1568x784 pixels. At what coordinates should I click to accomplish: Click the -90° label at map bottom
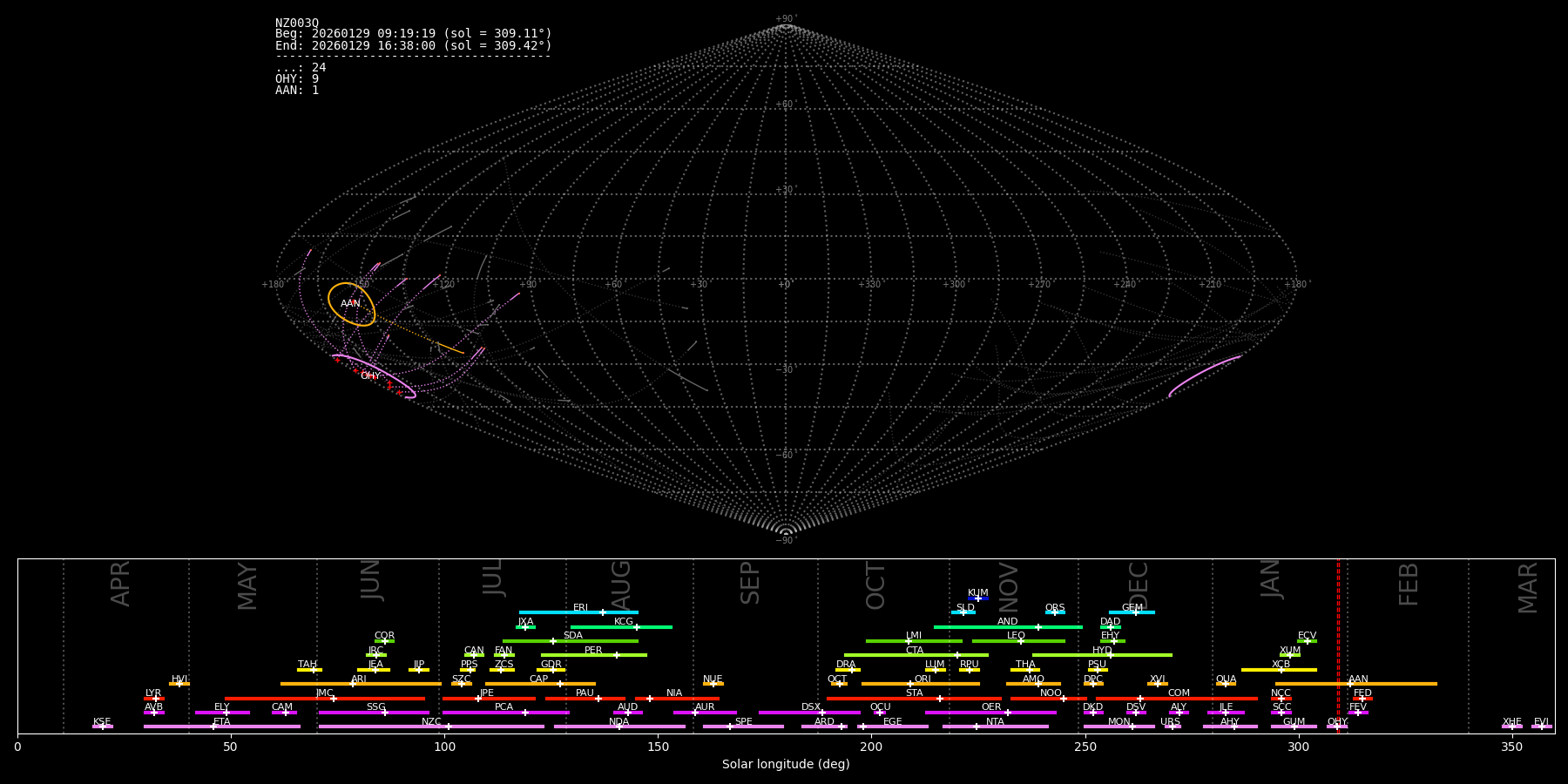pos(786,541)
